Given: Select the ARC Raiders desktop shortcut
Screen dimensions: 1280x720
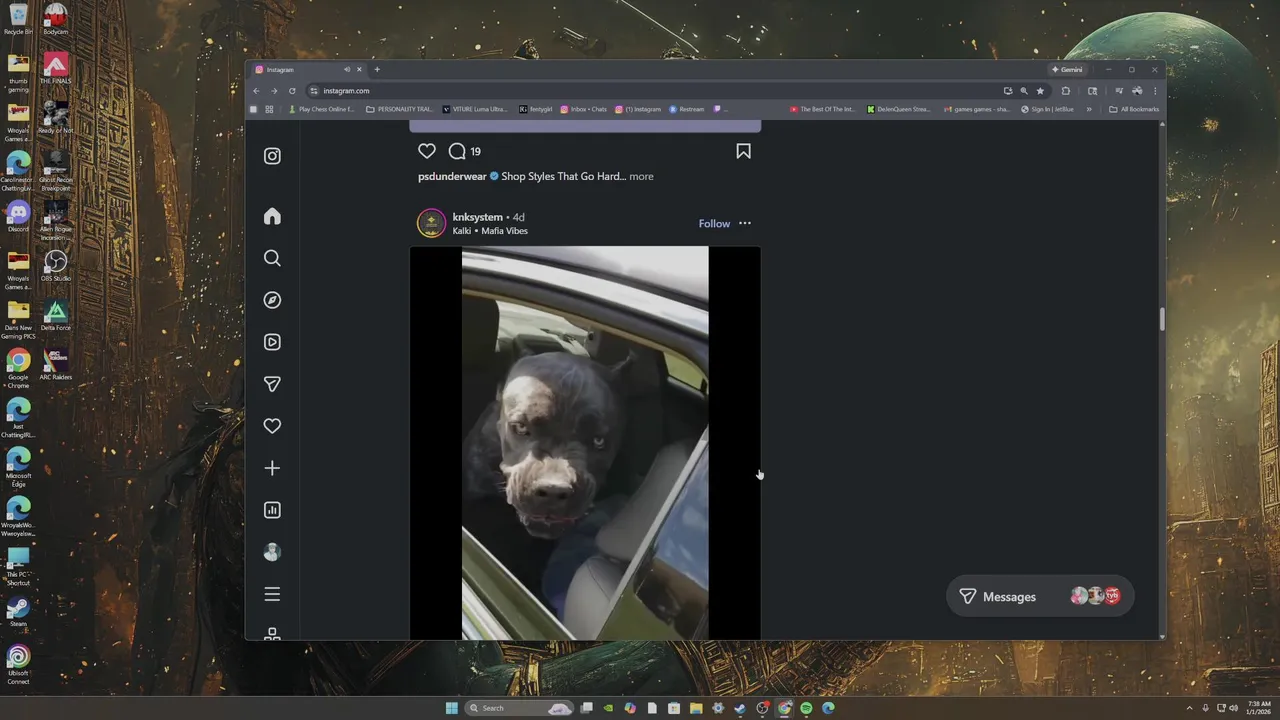Looking at the screenshot, I should tap(55, 364).
